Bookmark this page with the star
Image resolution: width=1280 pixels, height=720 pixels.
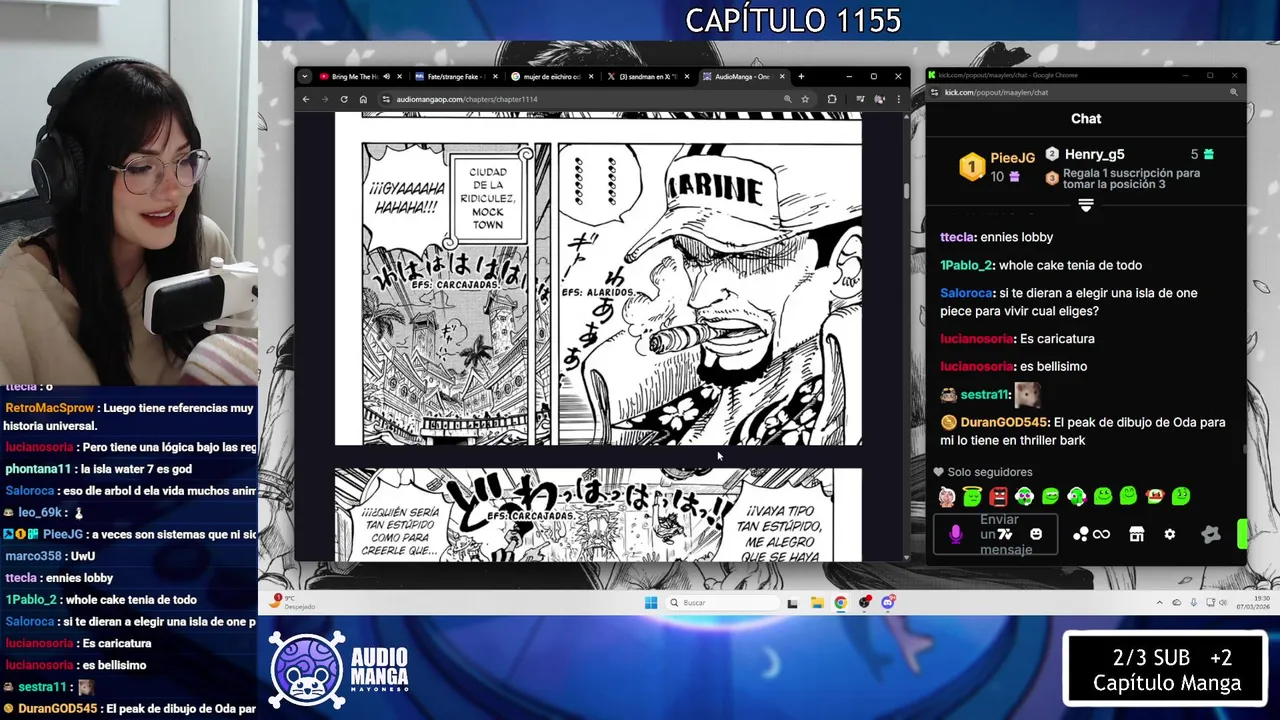tap(805, 99)
